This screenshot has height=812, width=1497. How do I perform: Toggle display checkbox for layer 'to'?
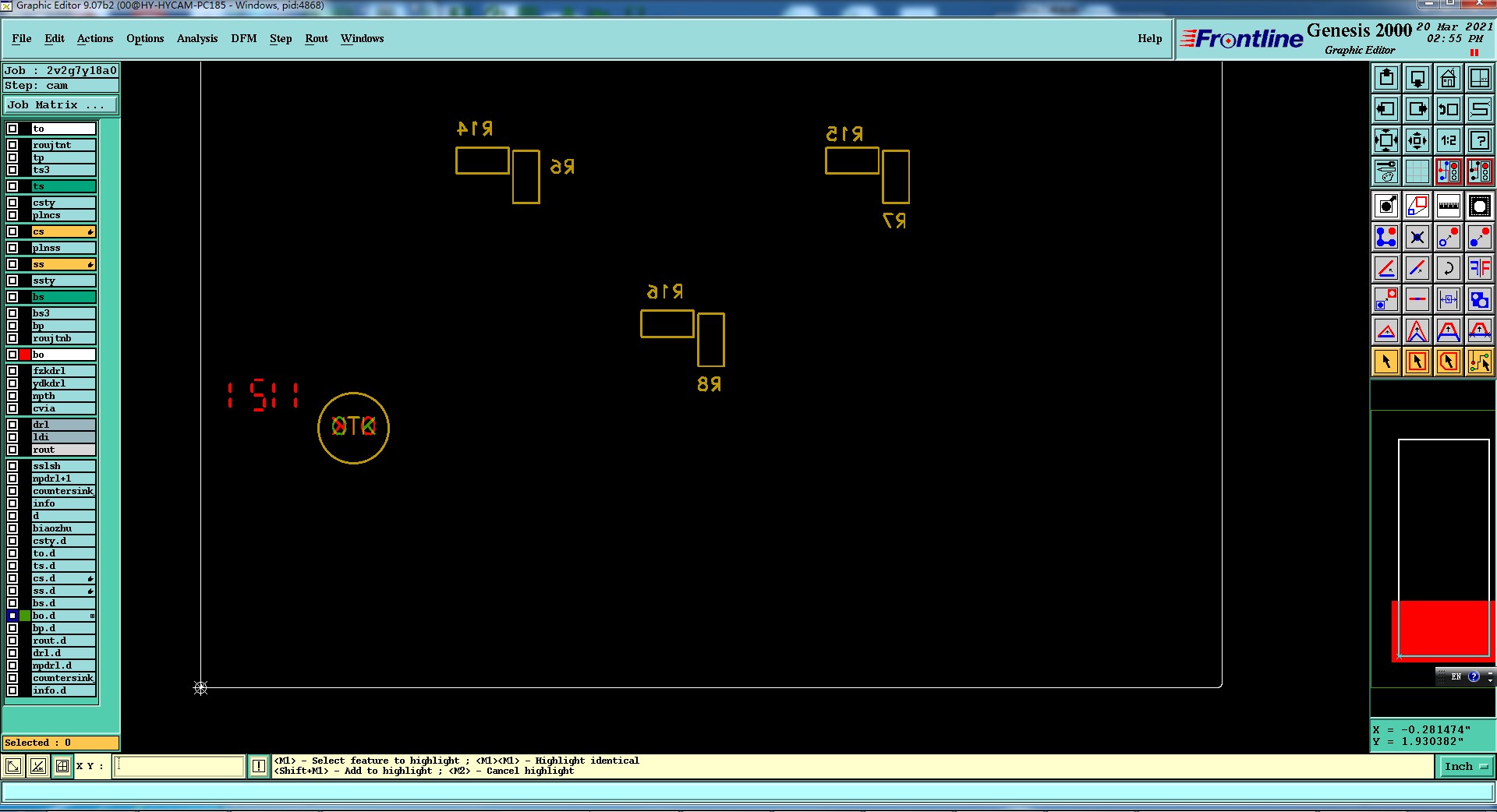[x=12, y=129]
